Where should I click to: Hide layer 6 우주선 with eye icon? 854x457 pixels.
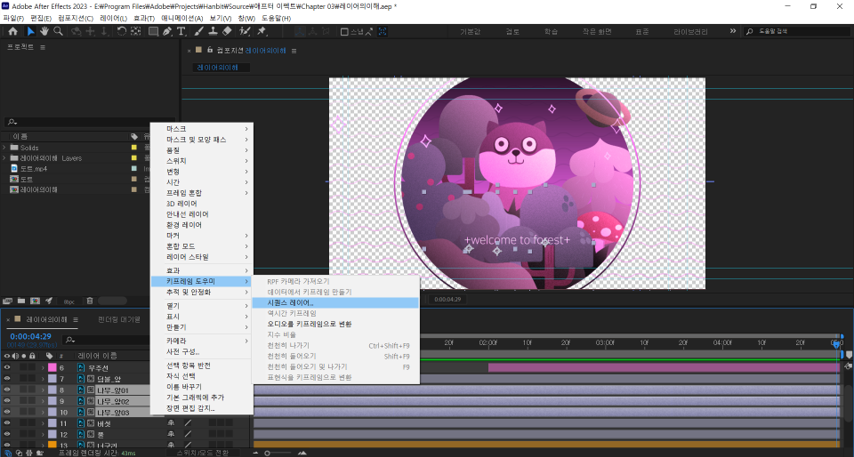(x=7, y=368)
